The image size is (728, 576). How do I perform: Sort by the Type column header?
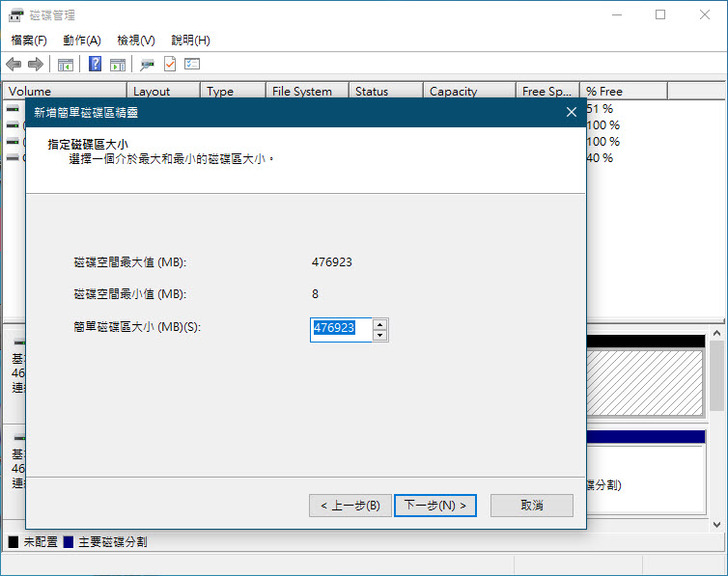tap(233, 91)
